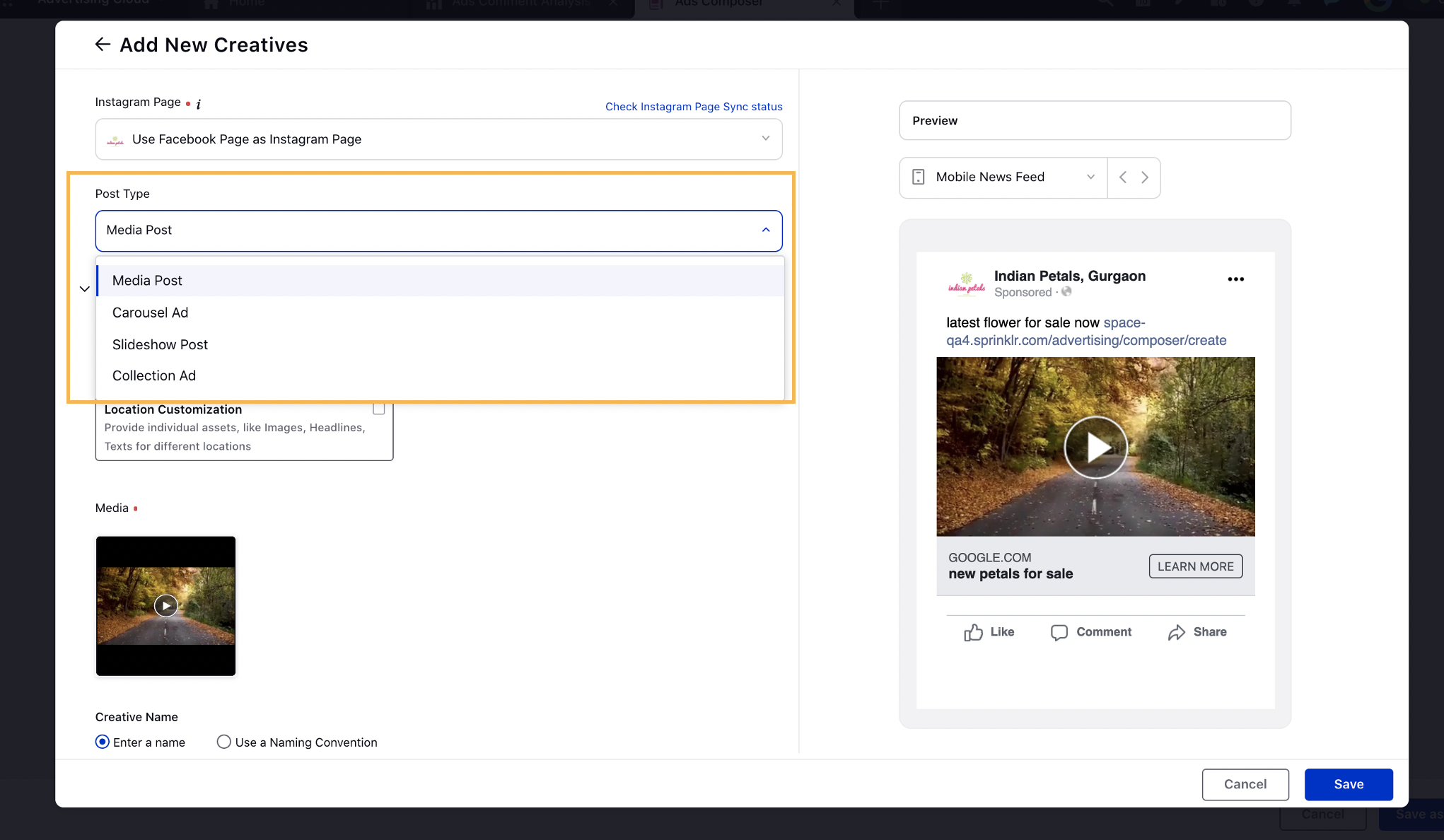Viewport: 1444px width, 840px height.
Task: Enable the Location Customization checkbox
Action: click(x=378, y=408)
